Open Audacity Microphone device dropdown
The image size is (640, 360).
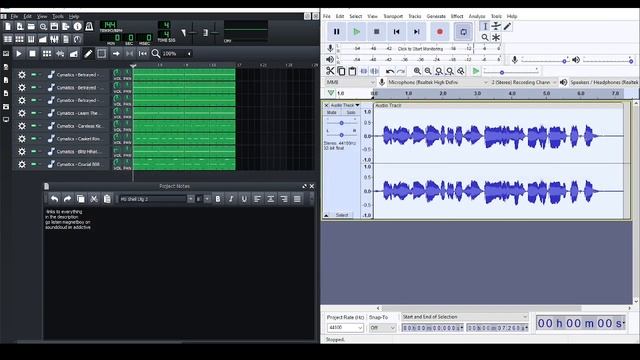click(437, 82)
